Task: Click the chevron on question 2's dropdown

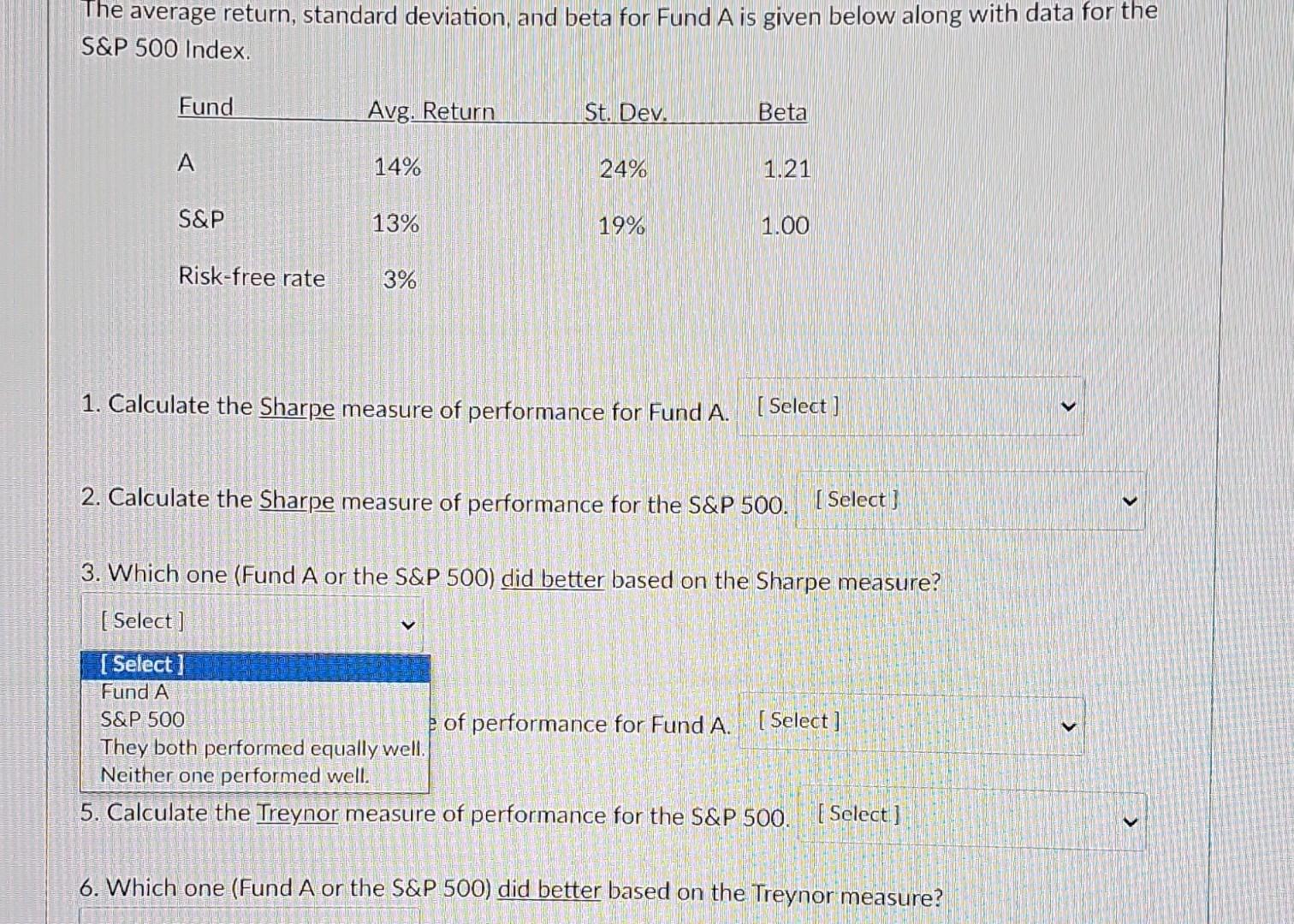Action: (x=1130, y=500)
